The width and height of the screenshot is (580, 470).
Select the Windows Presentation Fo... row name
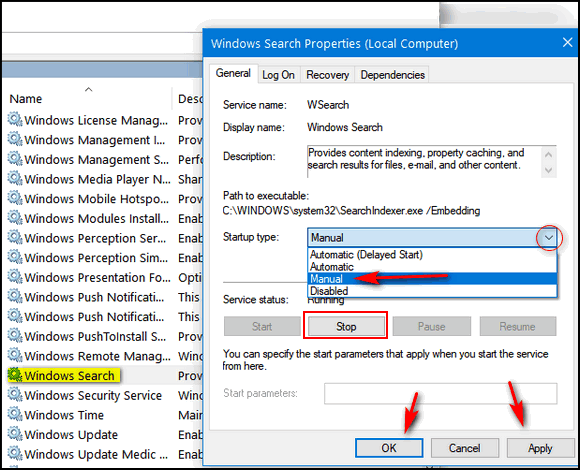[x=97, y=278]
